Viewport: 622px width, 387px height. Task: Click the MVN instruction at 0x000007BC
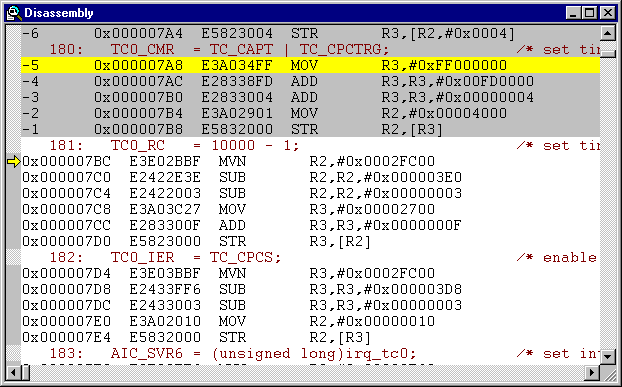[x=232, y=161]
